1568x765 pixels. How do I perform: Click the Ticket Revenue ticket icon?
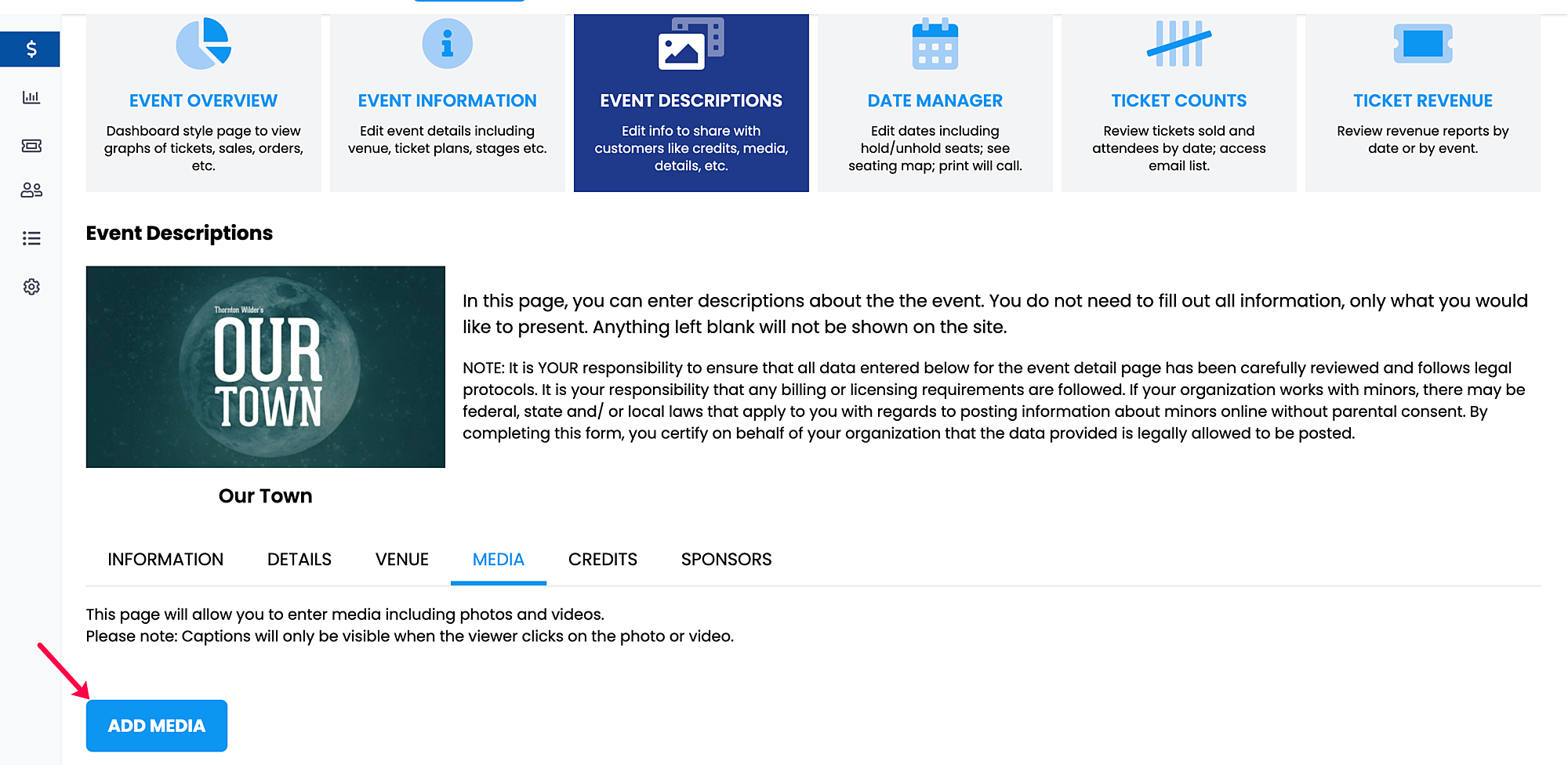coord(1423,44)
